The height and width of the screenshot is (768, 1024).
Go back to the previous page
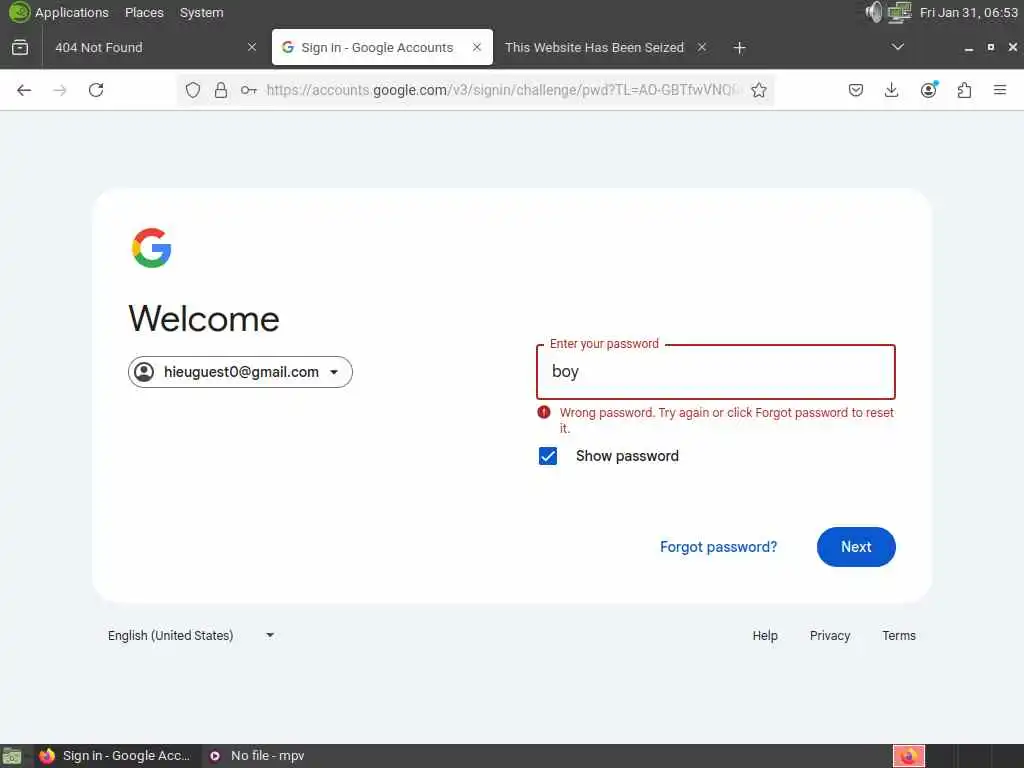(24, 90)
